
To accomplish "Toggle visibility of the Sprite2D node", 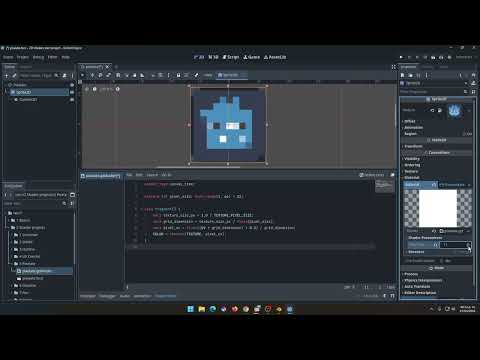I will (x=72, y=92).
